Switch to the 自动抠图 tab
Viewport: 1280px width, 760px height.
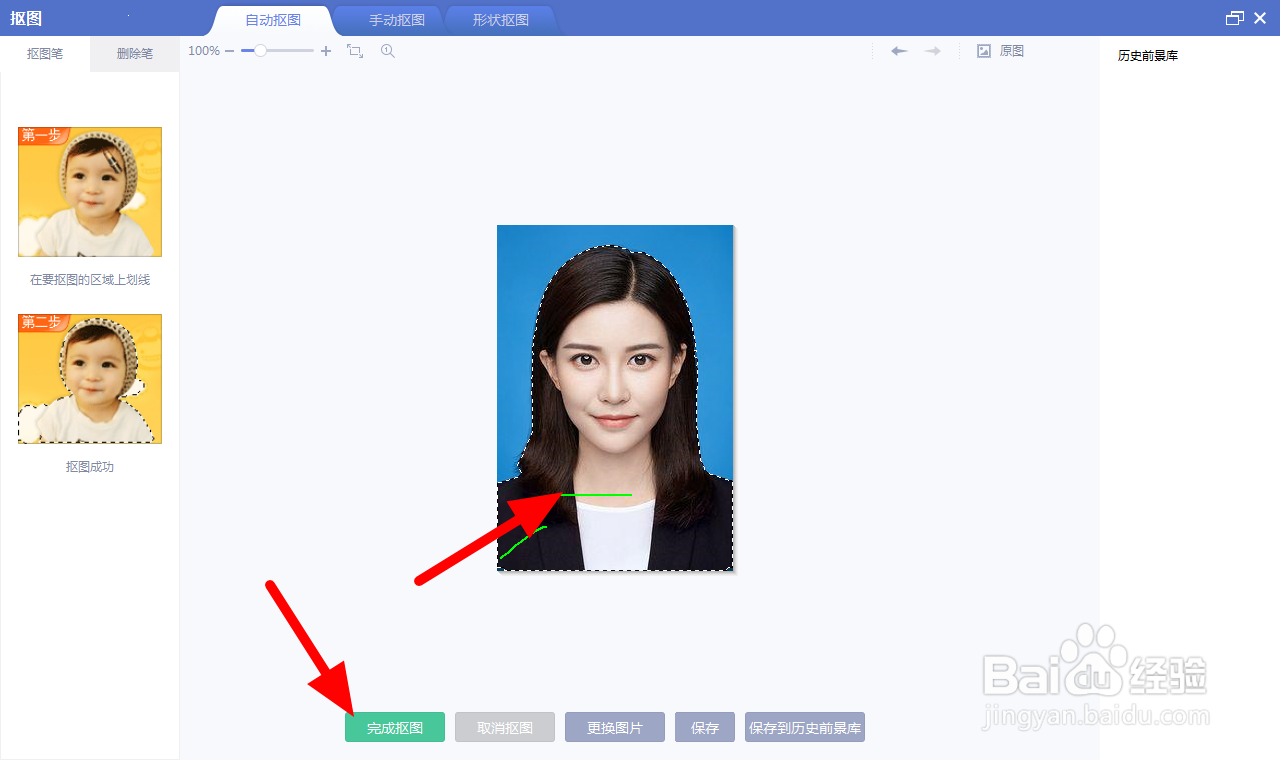coord(273,20)
